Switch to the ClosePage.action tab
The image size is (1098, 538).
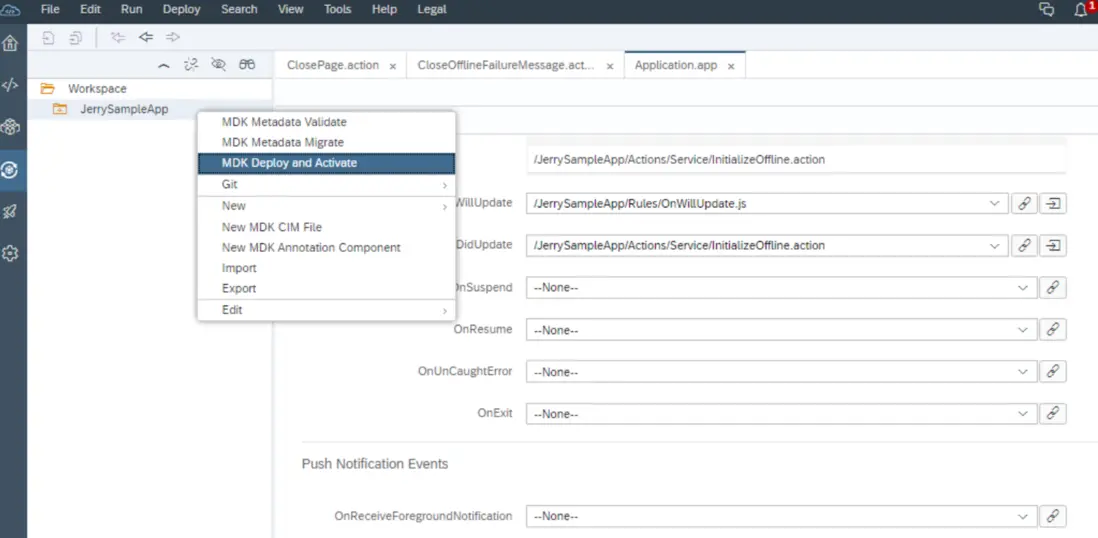click(x=333, y=65)
